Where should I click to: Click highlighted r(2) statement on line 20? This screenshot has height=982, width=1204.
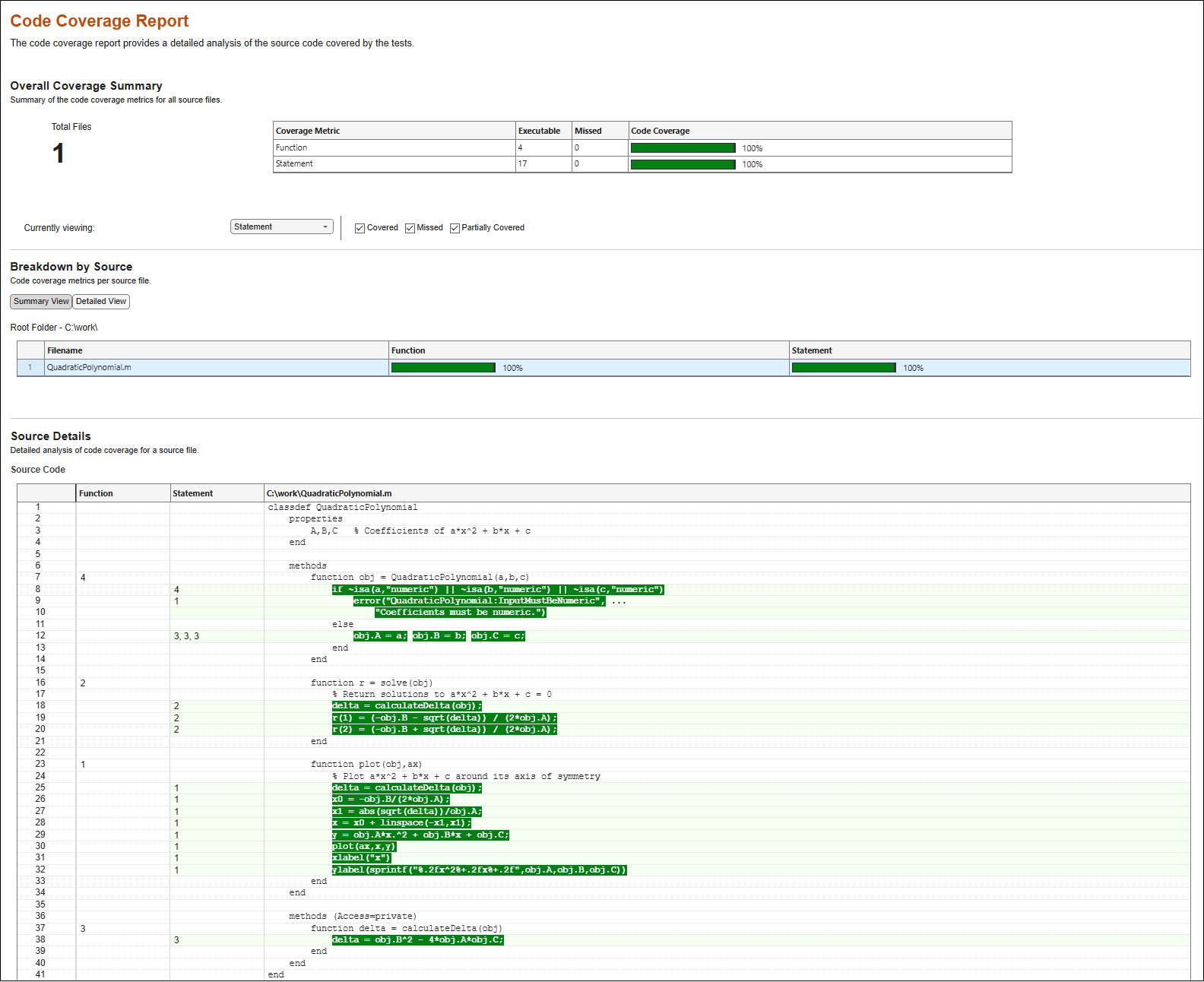[x=445, y=729]
